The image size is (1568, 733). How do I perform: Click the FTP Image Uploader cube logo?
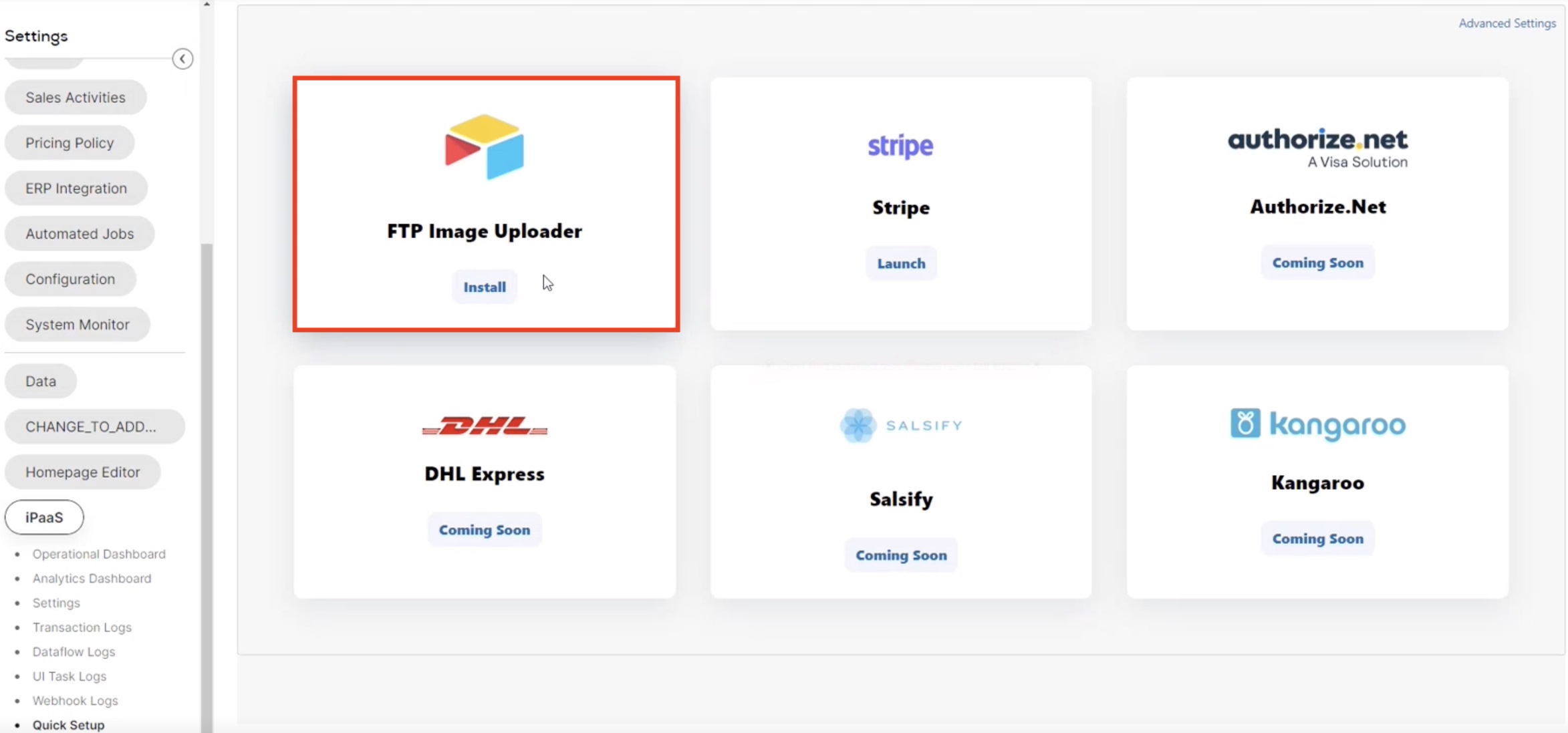[x=485, y=147]
